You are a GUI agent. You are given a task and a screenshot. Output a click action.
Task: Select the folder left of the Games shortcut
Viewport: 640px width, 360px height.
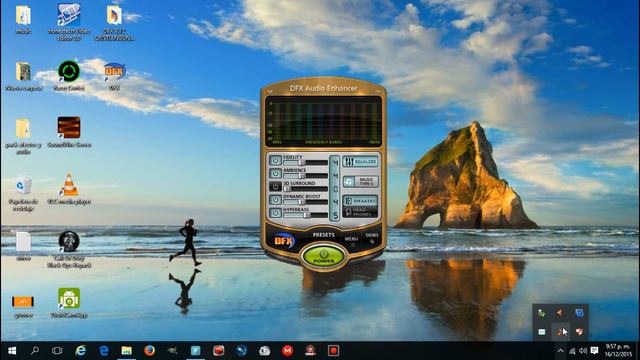coord(23,136)
